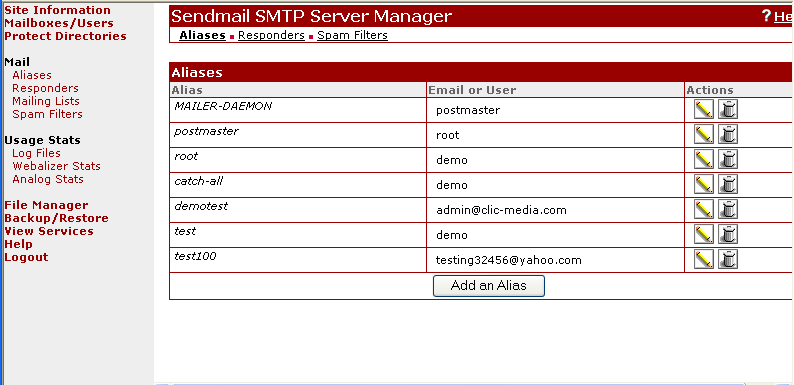Click the Logout link
This screenshot has width=794, height=385.
tap(26, 257)
